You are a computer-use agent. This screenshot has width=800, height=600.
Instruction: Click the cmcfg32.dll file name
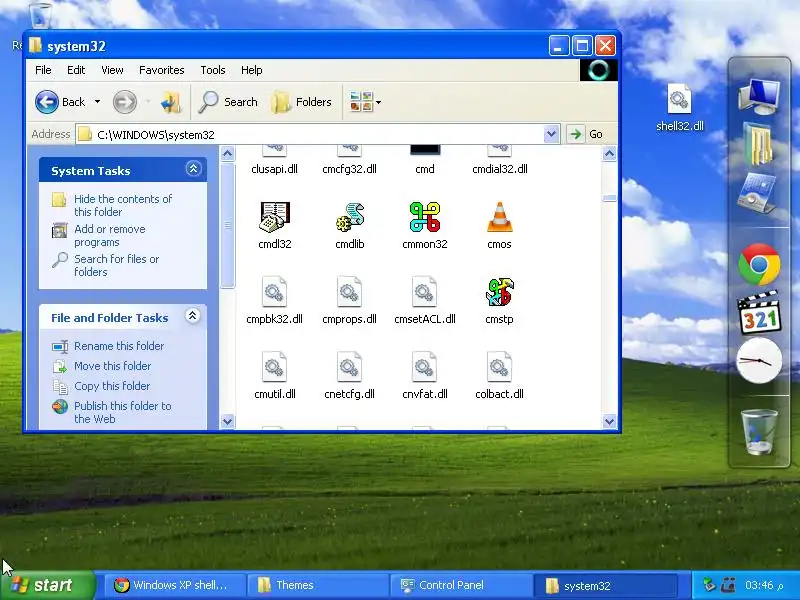point(349,169)
